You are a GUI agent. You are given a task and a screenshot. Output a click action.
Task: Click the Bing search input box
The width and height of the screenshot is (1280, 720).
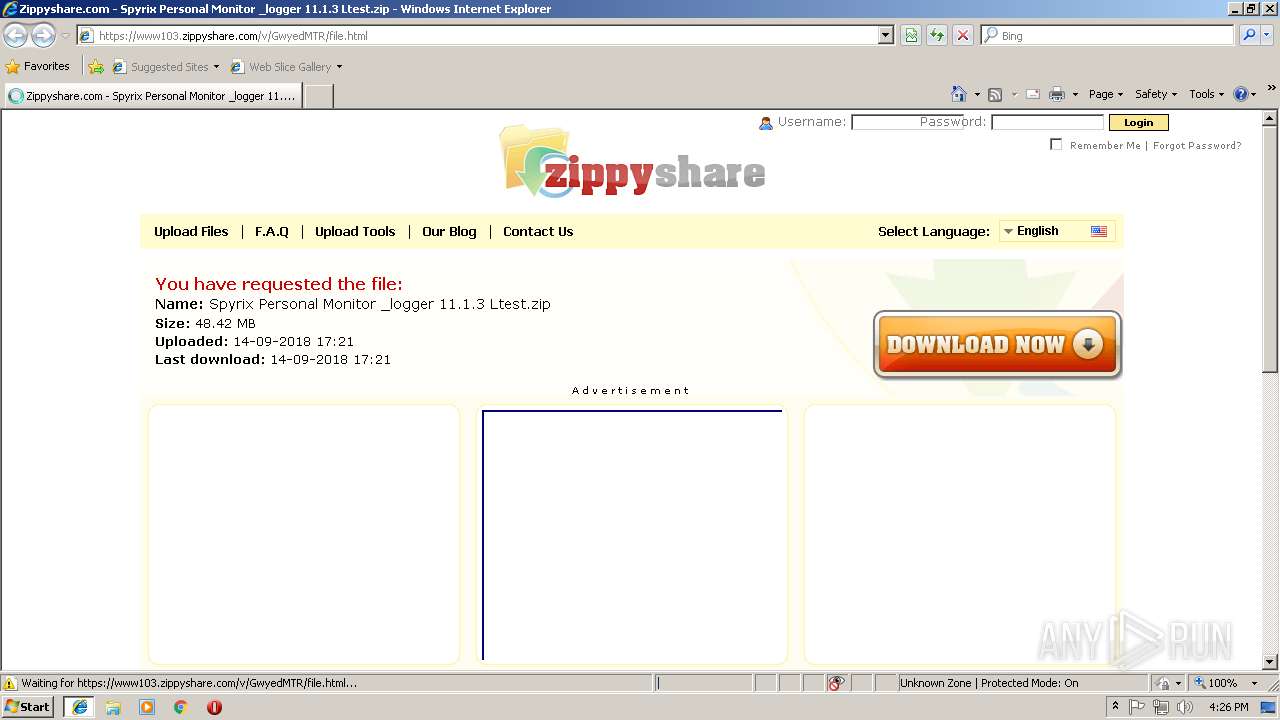click(x=1108, y=35)
